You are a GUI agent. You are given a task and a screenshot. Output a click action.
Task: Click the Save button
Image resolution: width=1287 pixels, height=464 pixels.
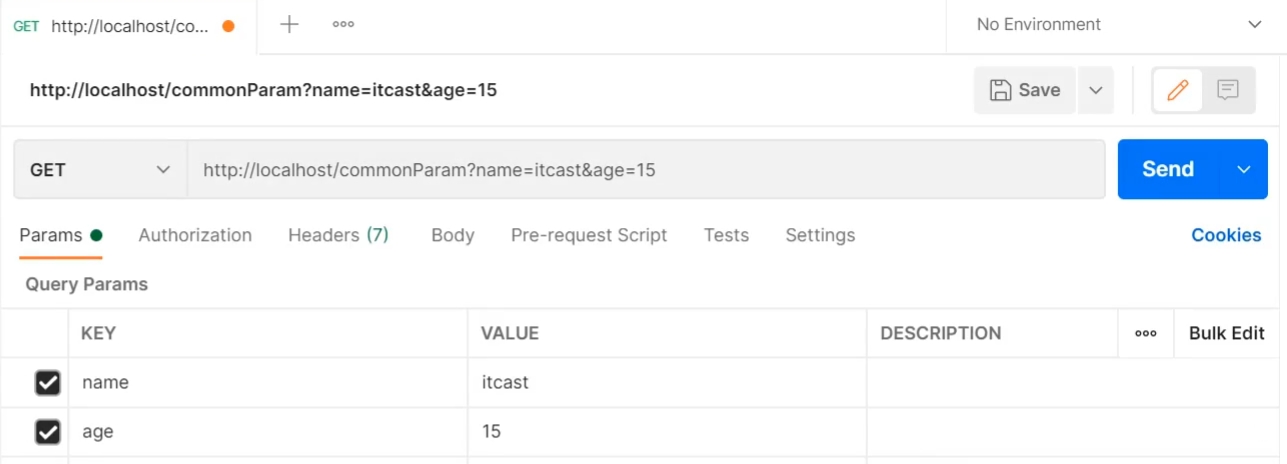point(1025,90)
